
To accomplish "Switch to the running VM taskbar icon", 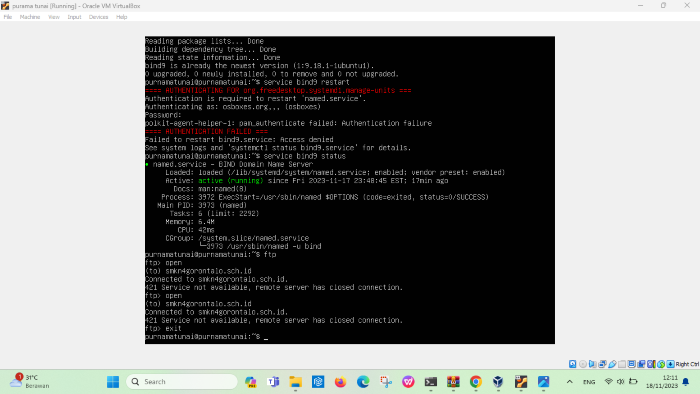I will tap(521, 382).
